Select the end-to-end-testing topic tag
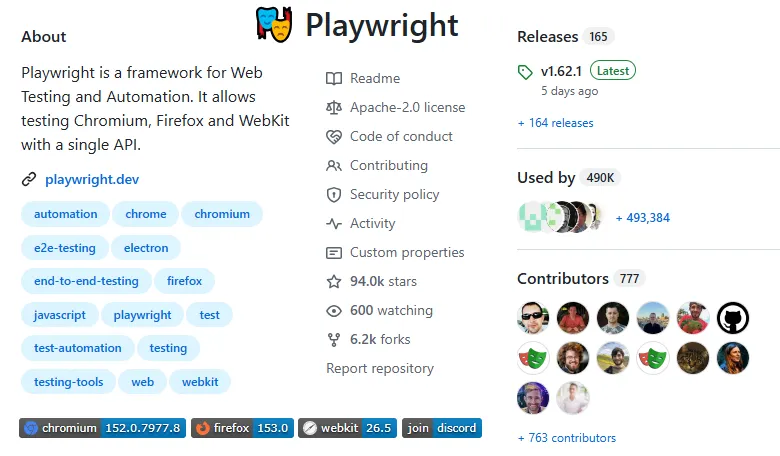This screenshot has width=780, height=456. pyautogui.click(x=87, y=281)
